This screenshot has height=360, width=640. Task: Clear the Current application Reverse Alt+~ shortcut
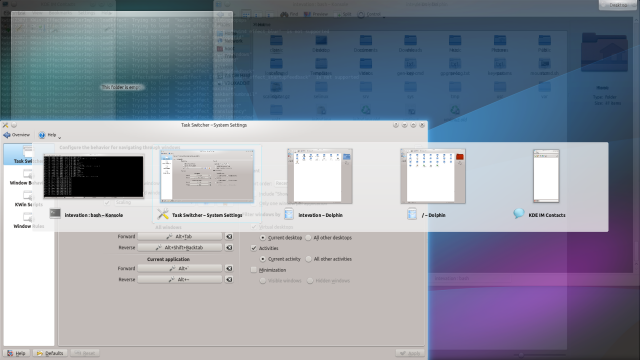pyautogui.click(x=229, y=280)
